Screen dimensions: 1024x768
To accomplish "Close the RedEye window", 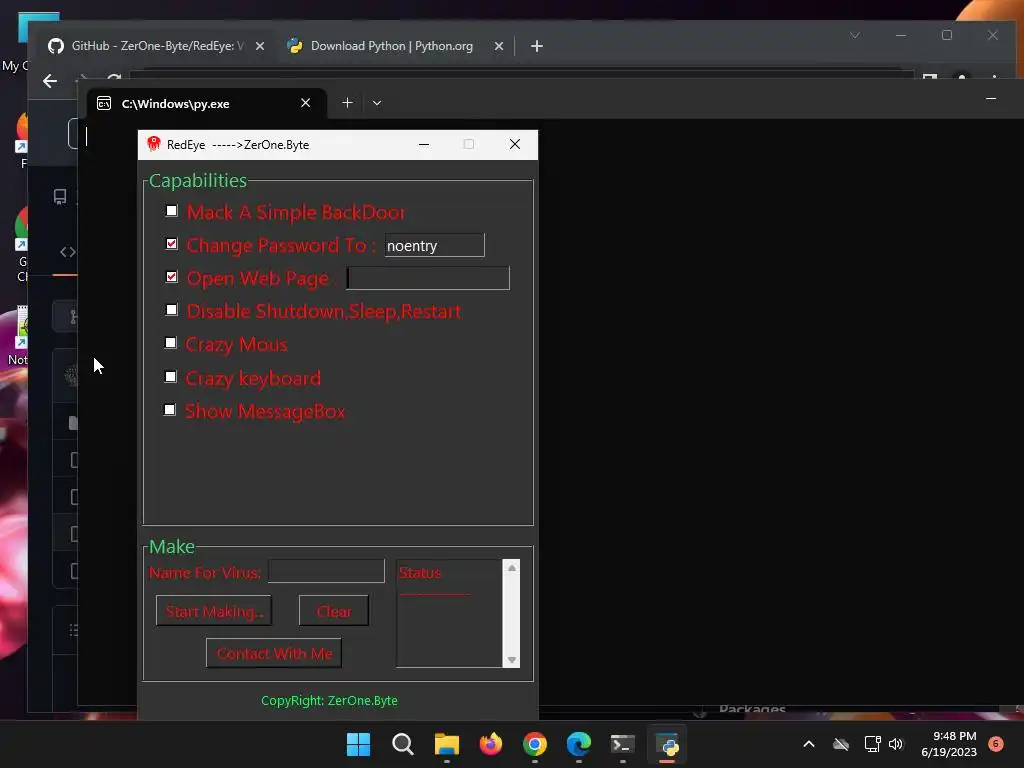I will coord(515,144).
